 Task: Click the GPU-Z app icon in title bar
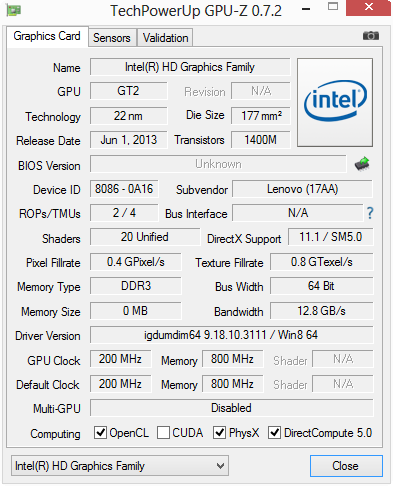[14, 10]
